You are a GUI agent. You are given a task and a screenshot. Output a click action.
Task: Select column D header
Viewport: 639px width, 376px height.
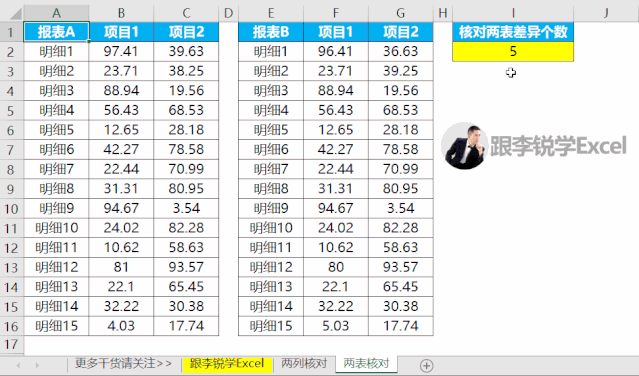(x=229, y=13)
